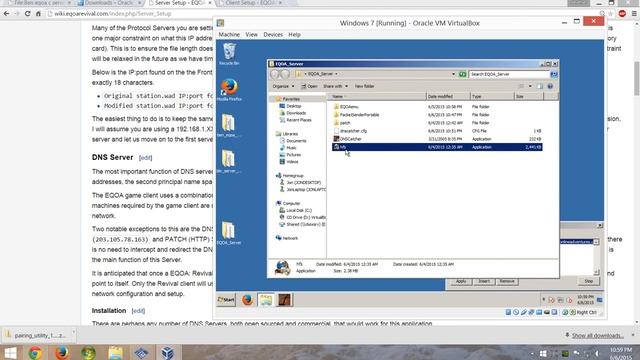Click the Search EQOA_Server field

click(509, 74)
